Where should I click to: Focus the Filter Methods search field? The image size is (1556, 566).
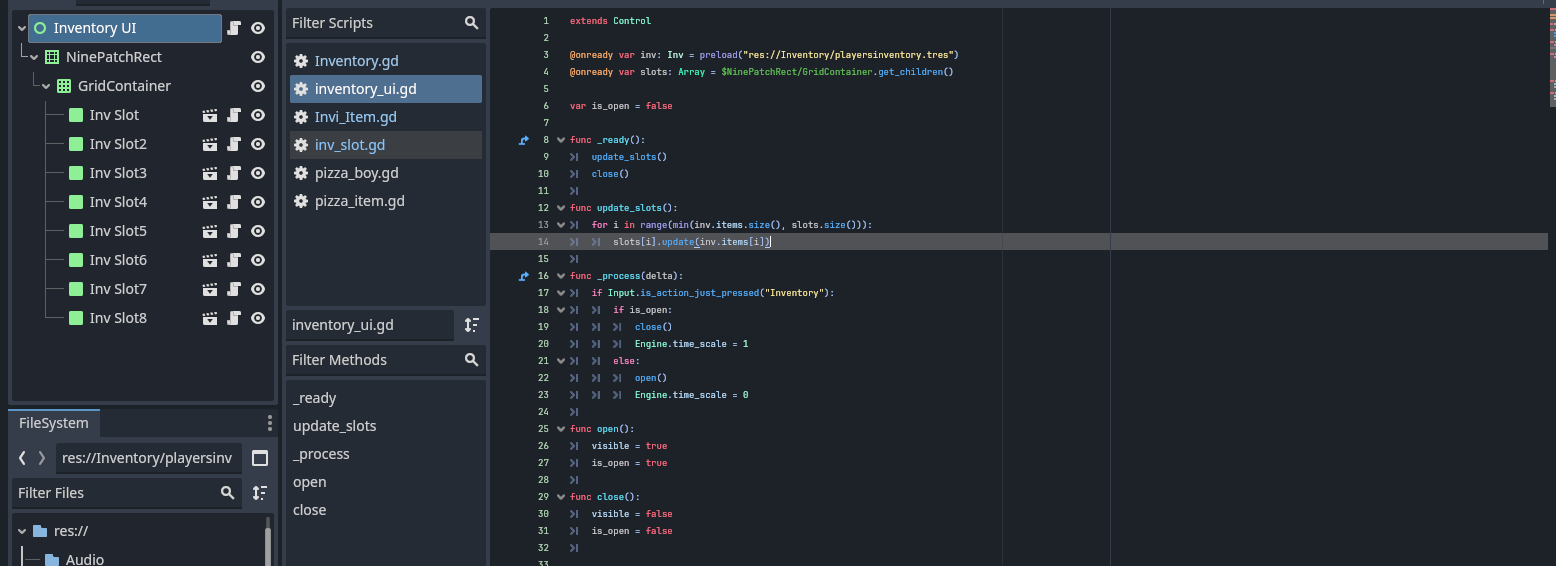386,360
